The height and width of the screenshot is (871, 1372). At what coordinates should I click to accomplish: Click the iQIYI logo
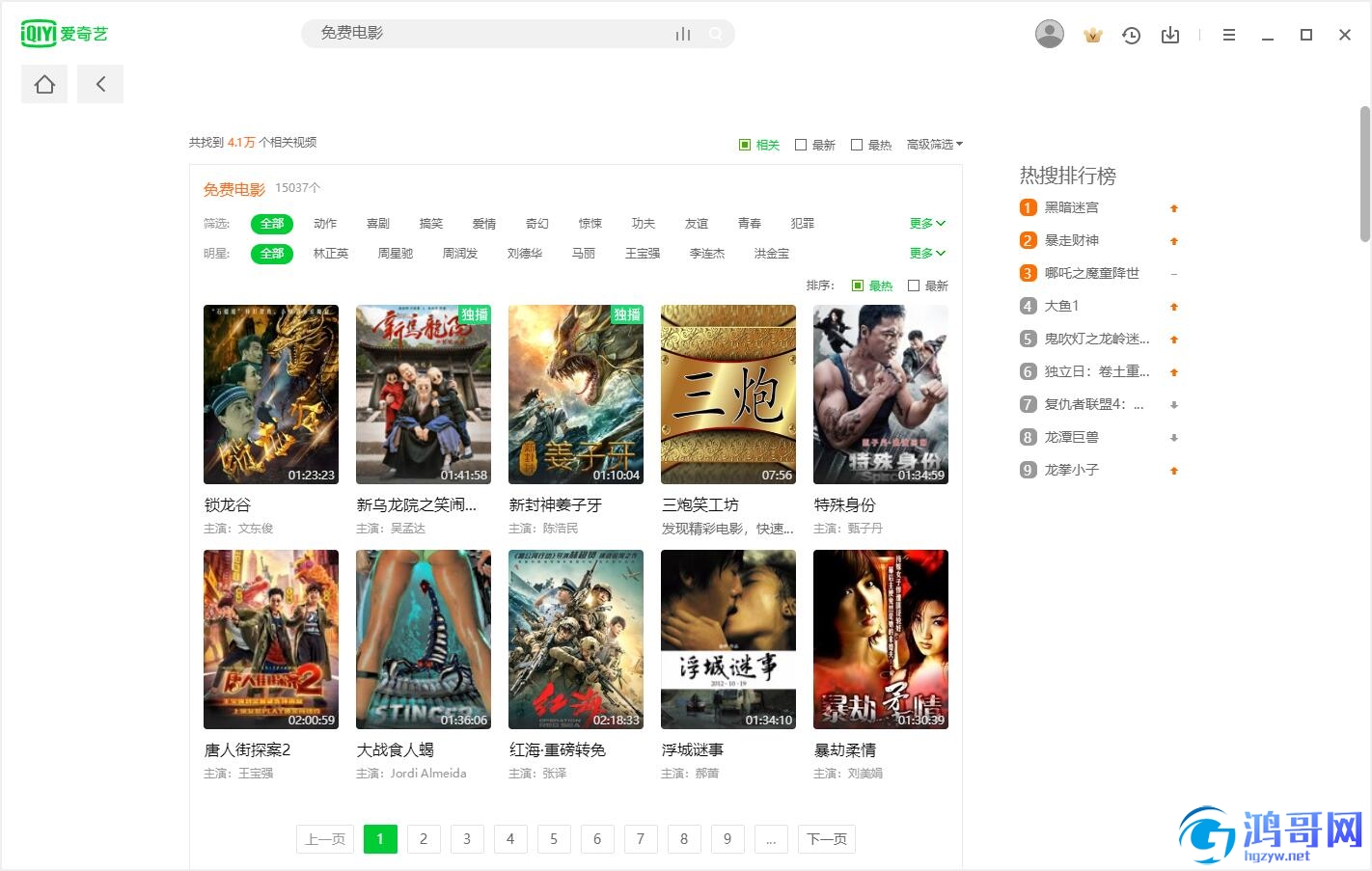coord(65,34)
